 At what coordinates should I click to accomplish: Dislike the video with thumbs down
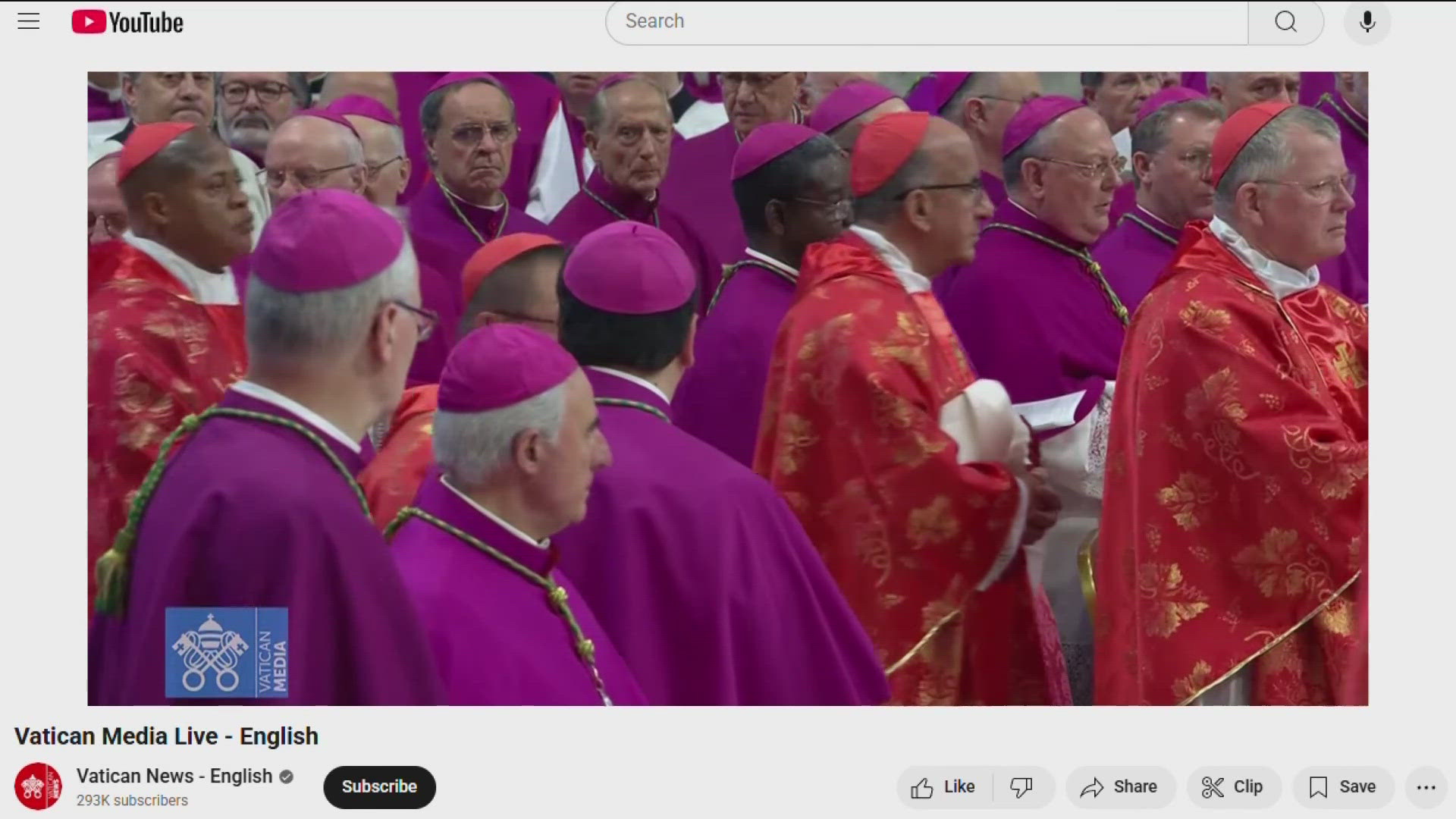pyautogui.click(x=1021, y=787)
